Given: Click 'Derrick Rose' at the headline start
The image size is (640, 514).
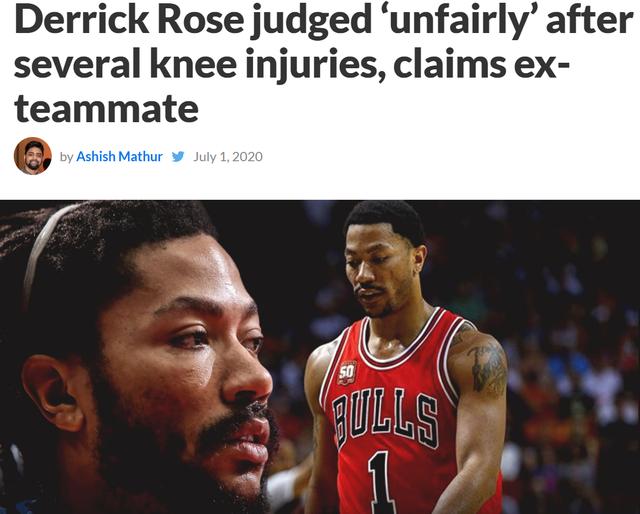Looking at the screenshot, I should point(129,20).
